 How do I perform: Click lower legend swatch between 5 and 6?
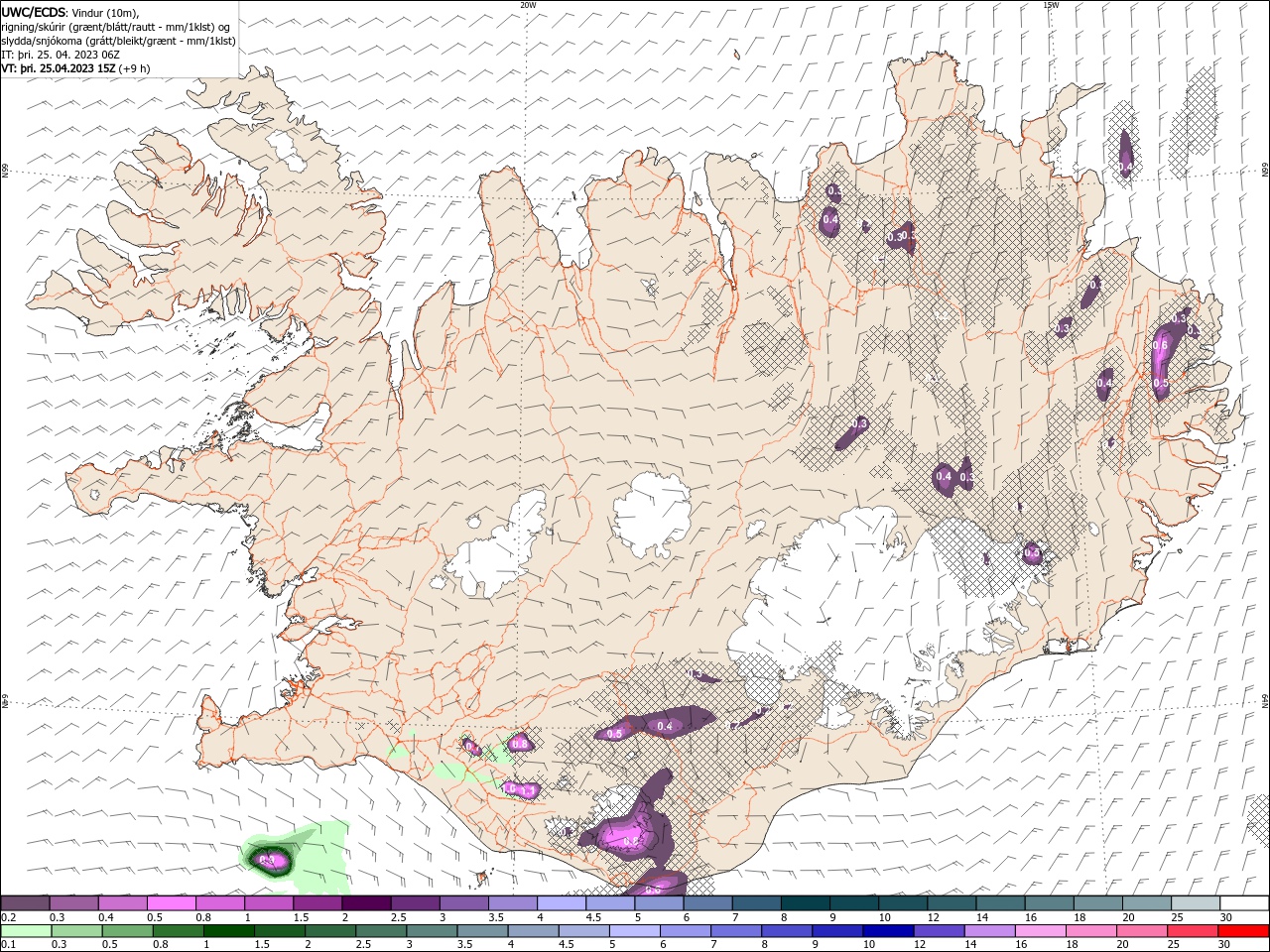pos(633,931)
